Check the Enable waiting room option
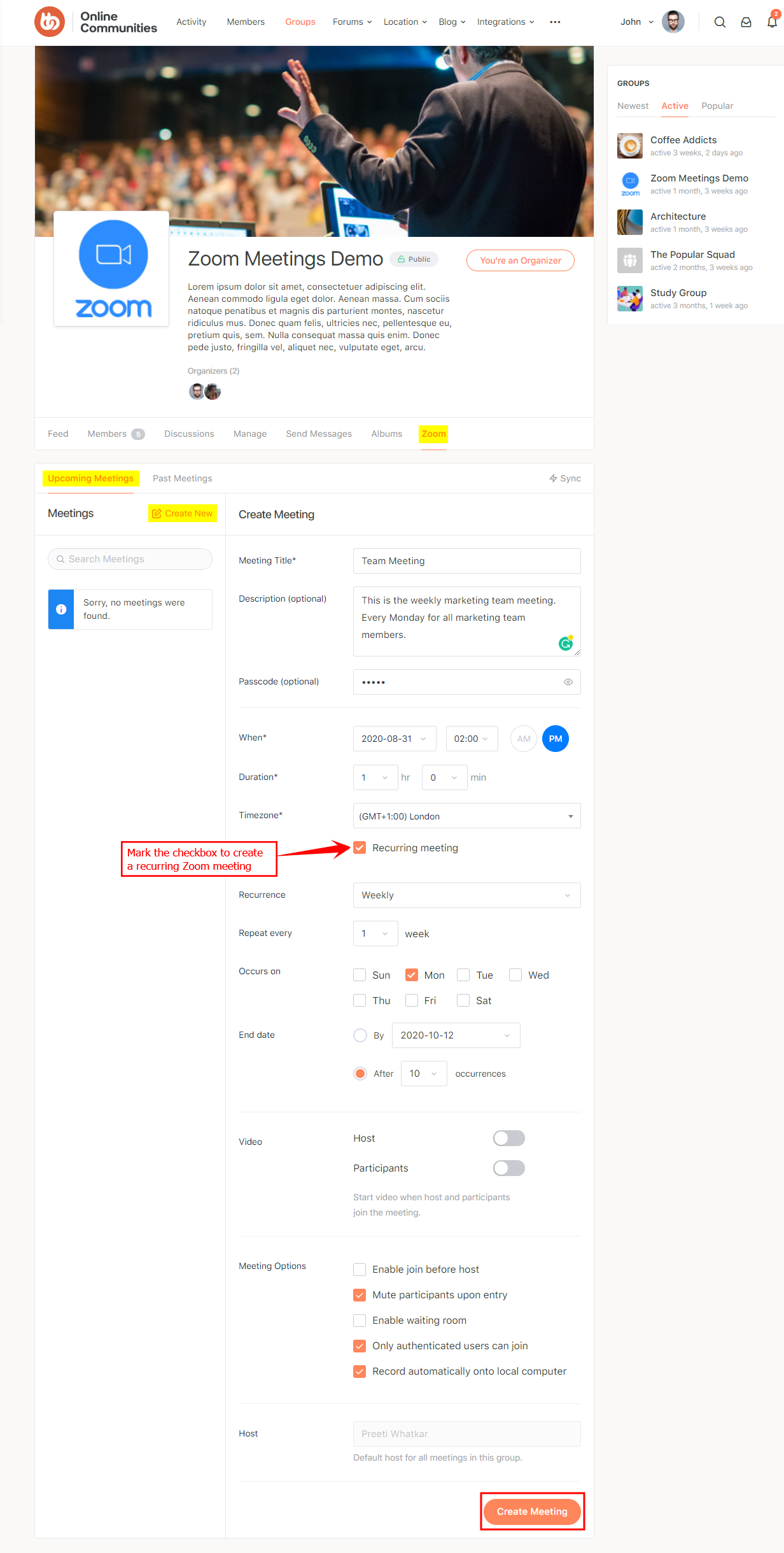The image size is (784, 1553). [360, 1320]
